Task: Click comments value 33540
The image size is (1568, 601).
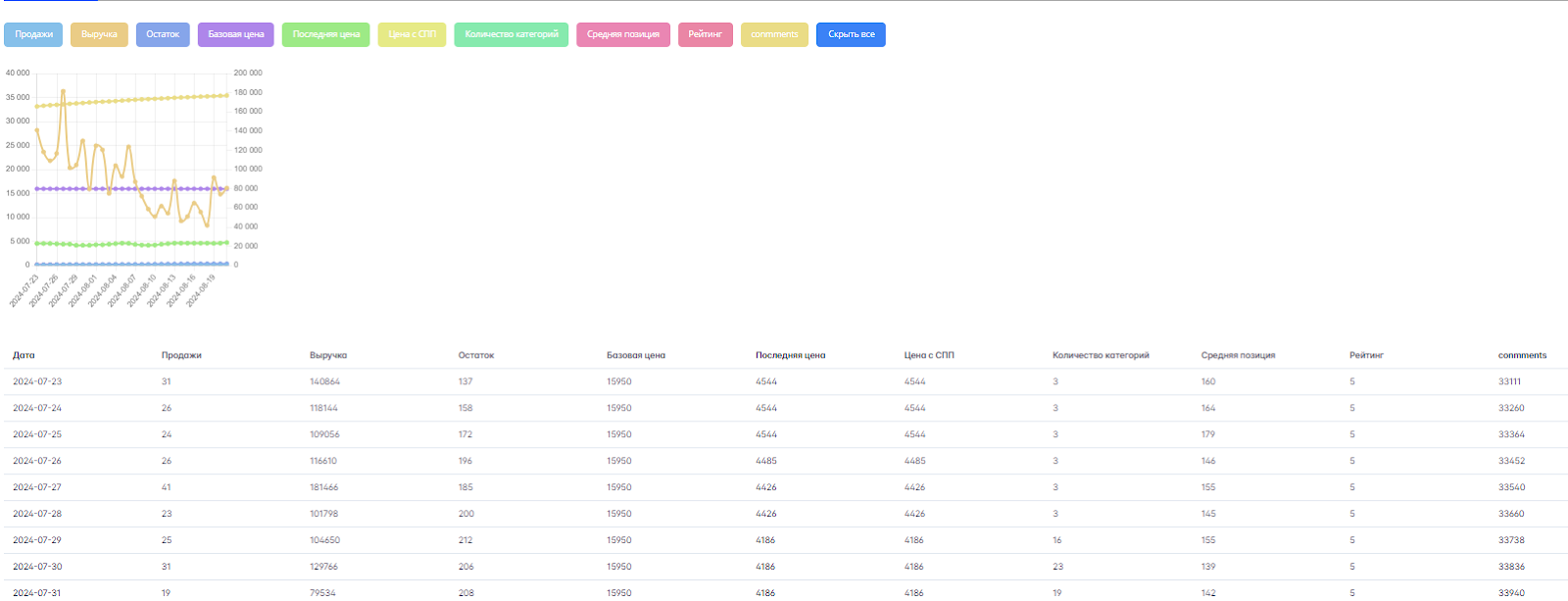Action: 1512,487
